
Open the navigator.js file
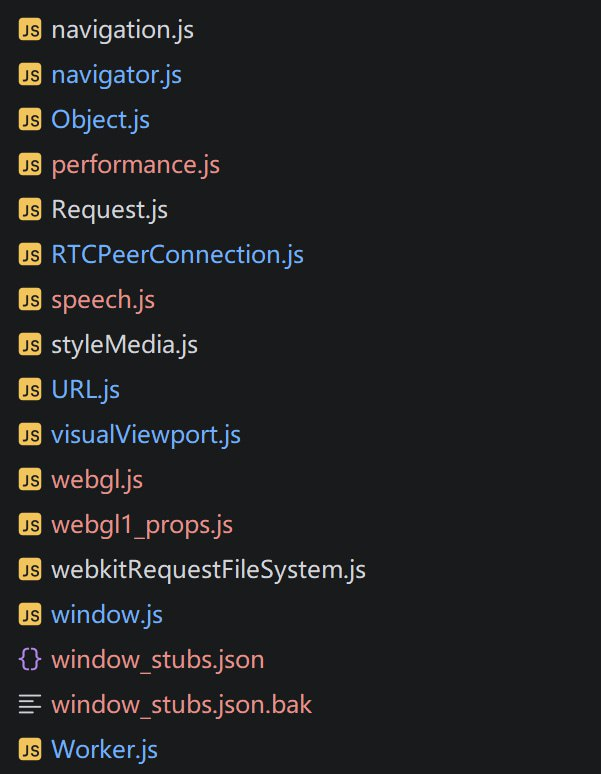point(116,75)
